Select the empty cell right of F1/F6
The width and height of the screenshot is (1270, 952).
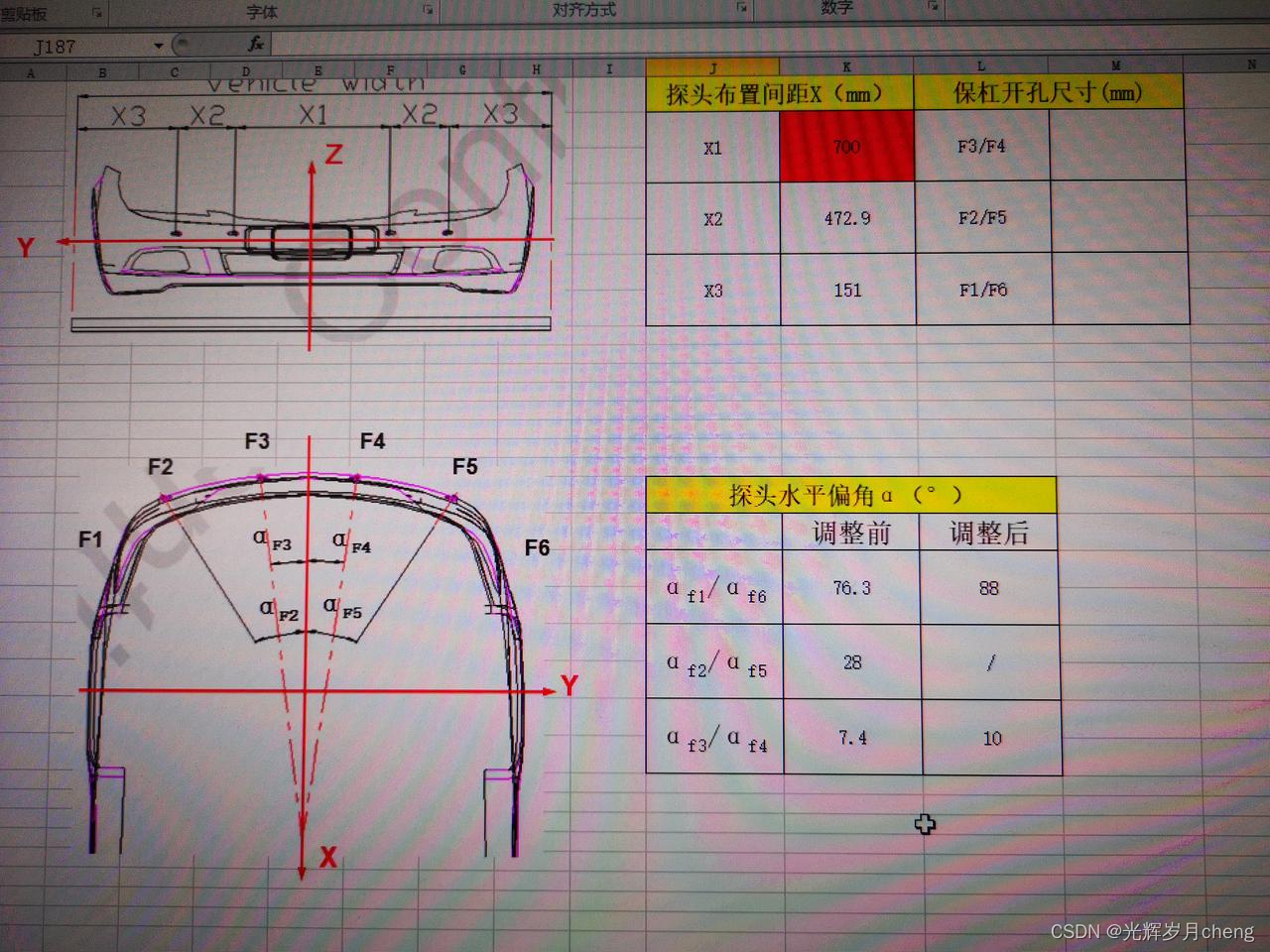tap(1120, 289)
